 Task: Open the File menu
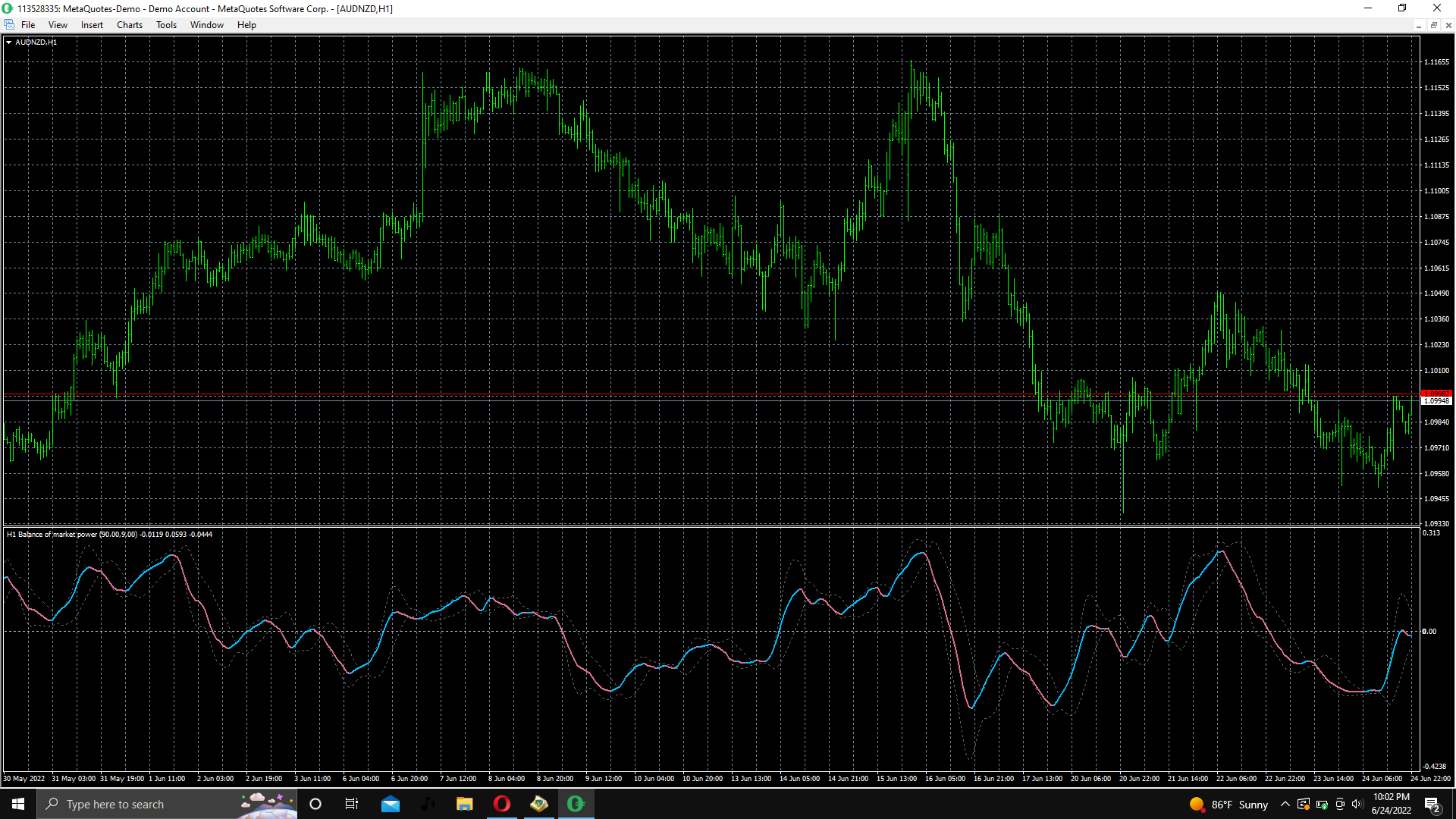point(28,25)
